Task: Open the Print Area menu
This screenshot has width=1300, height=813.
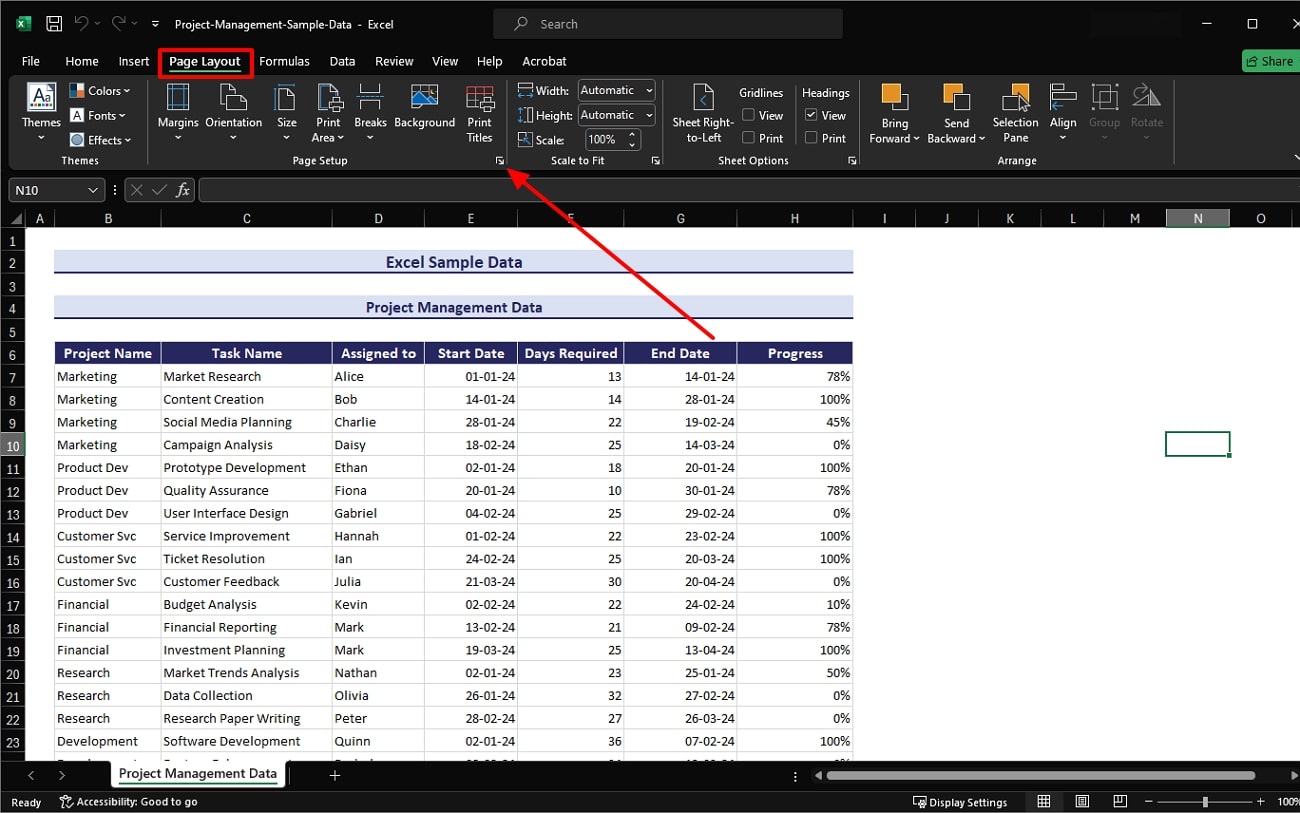Action: [x=328, y=112]
